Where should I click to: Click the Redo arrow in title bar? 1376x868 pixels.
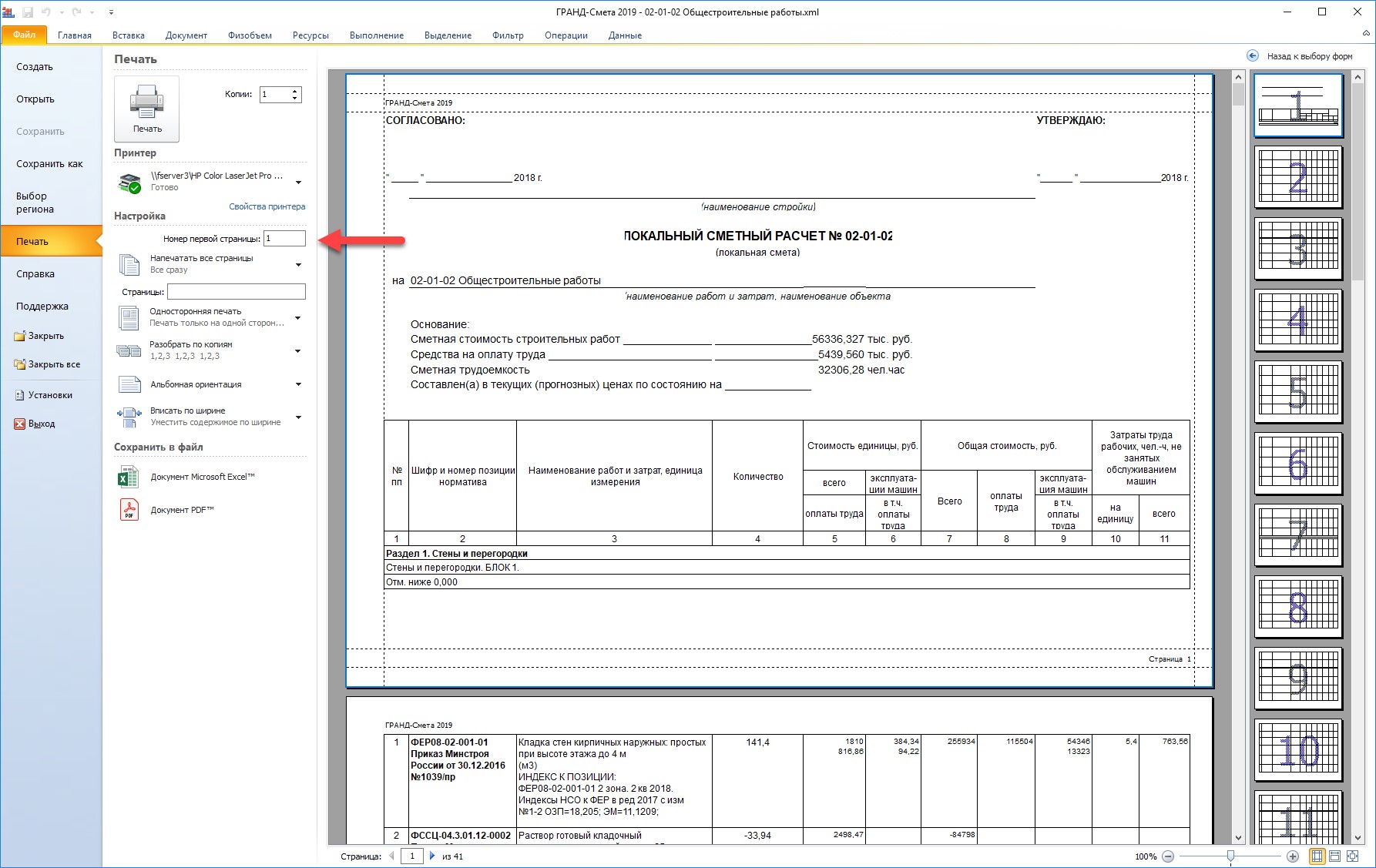click(76, 12)
